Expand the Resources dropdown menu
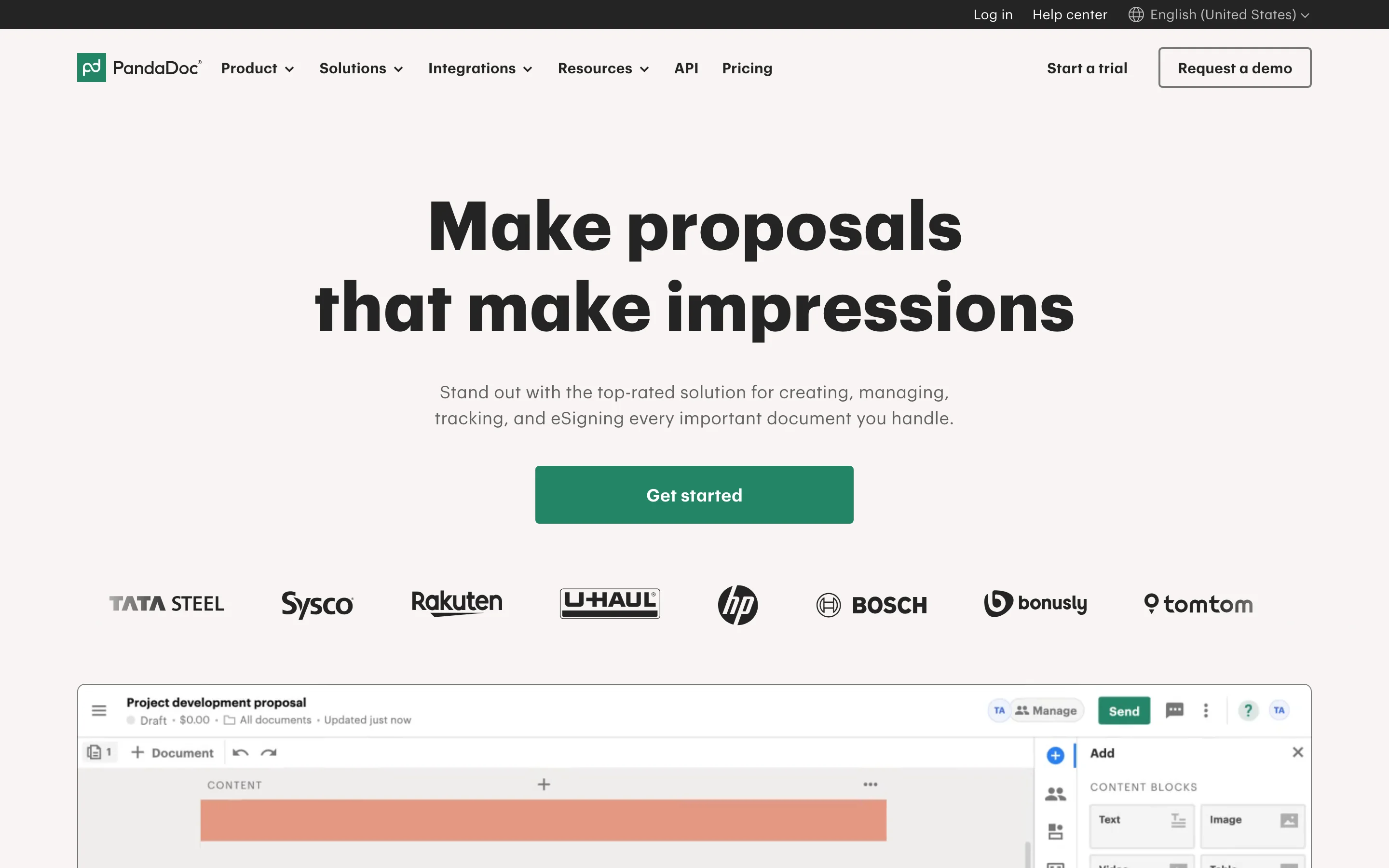The height and width of the screenshot is (868, 1389). (x=603, y=68)
